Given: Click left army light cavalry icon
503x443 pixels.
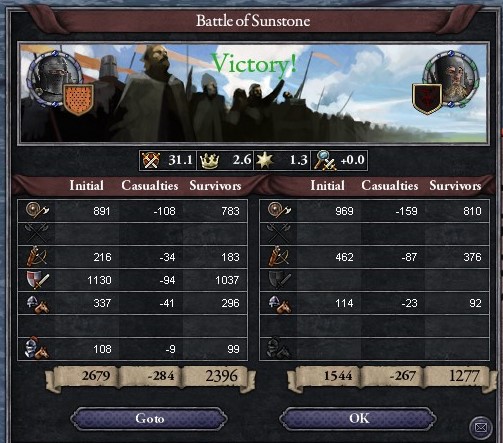Looking at the screenshot, I should pos(37,303).
